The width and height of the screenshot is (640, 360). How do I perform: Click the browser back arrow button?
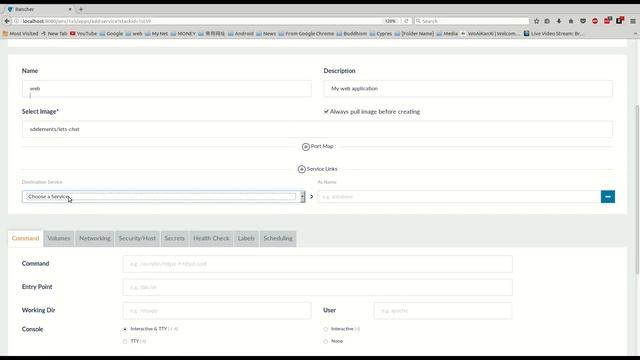point(7,21)
